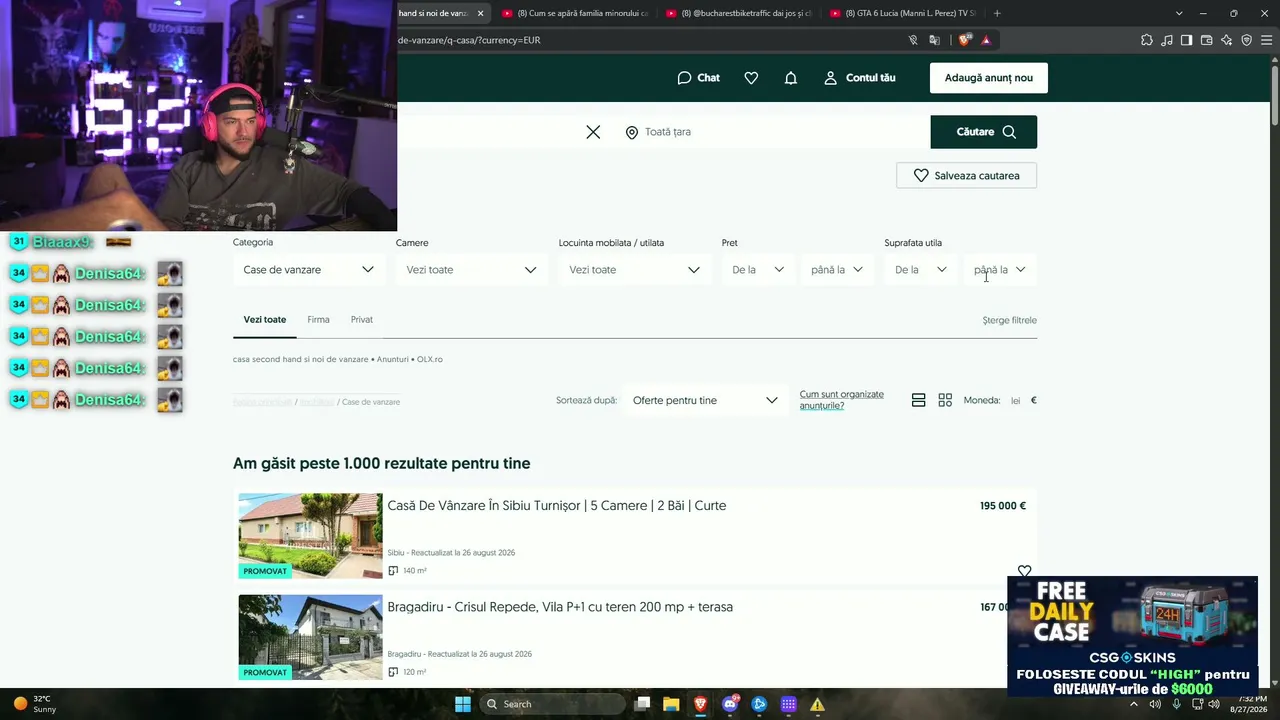
Task: Click Case de vanzare breadcrumb
Action: pyautogui.click(x=371, y=402)
